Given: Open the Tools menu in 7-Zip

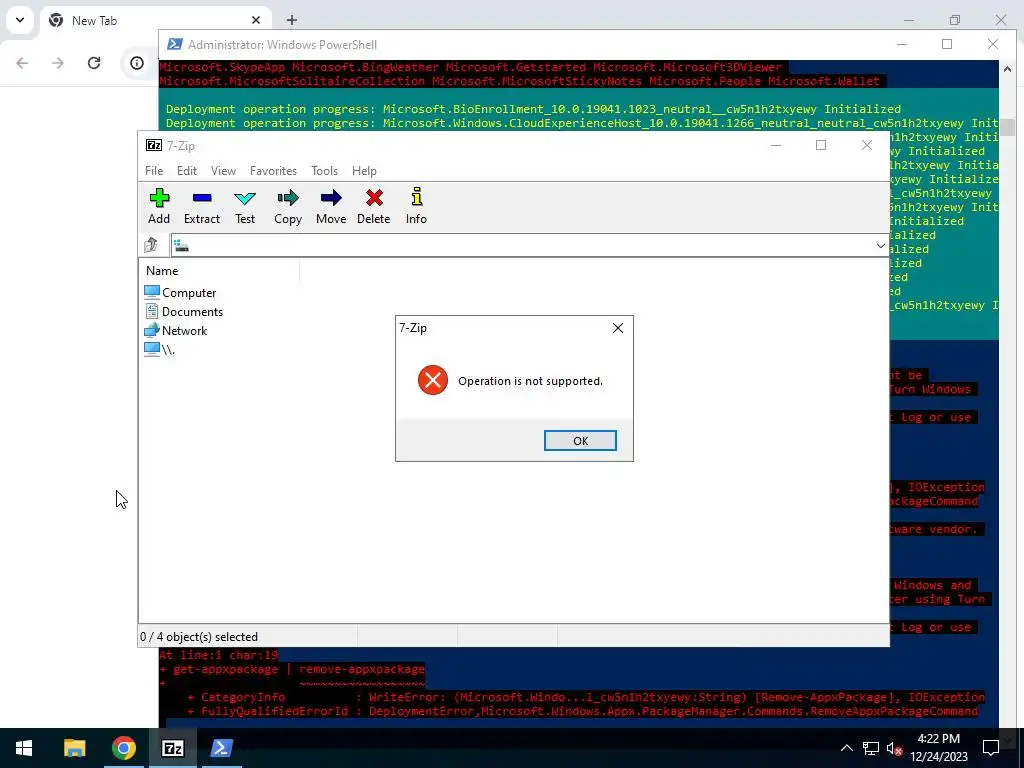Looking at the screenshot, I should click(325, 170).
